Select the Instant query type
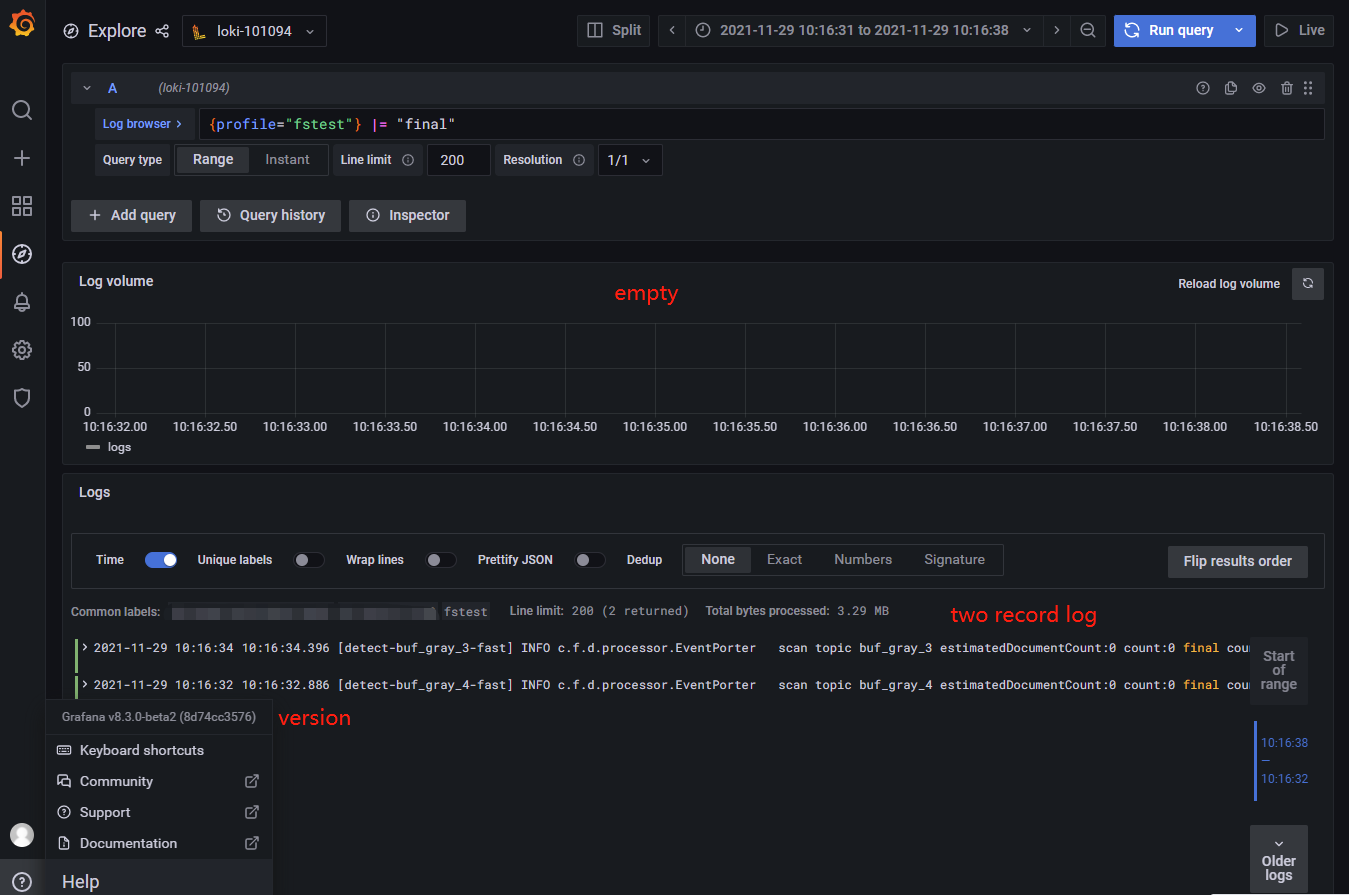Image resolution: width=1349 pixels, height=895 pixels. tap(287, 160)
